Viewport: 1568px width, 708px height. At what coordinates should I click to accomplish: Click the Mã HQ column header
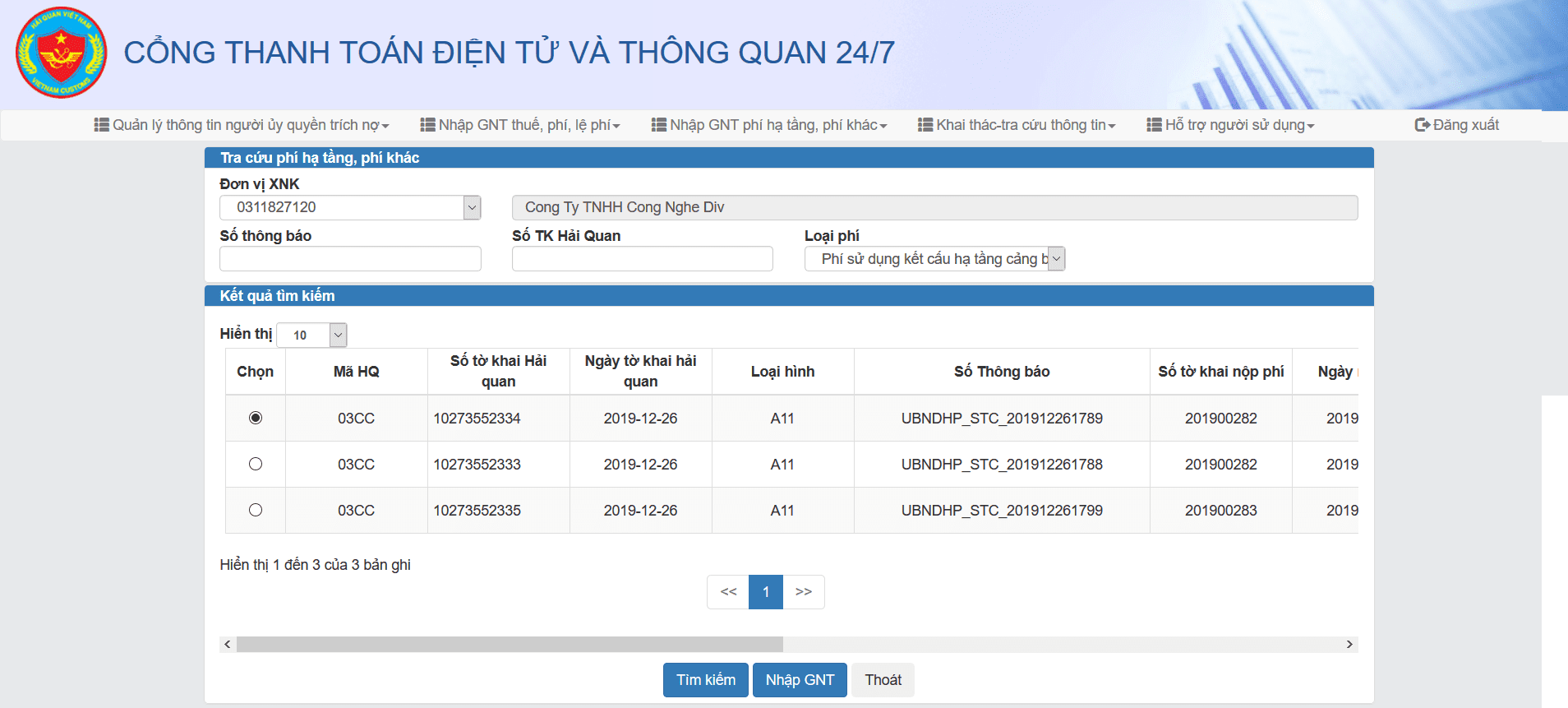tap(357, 372)
